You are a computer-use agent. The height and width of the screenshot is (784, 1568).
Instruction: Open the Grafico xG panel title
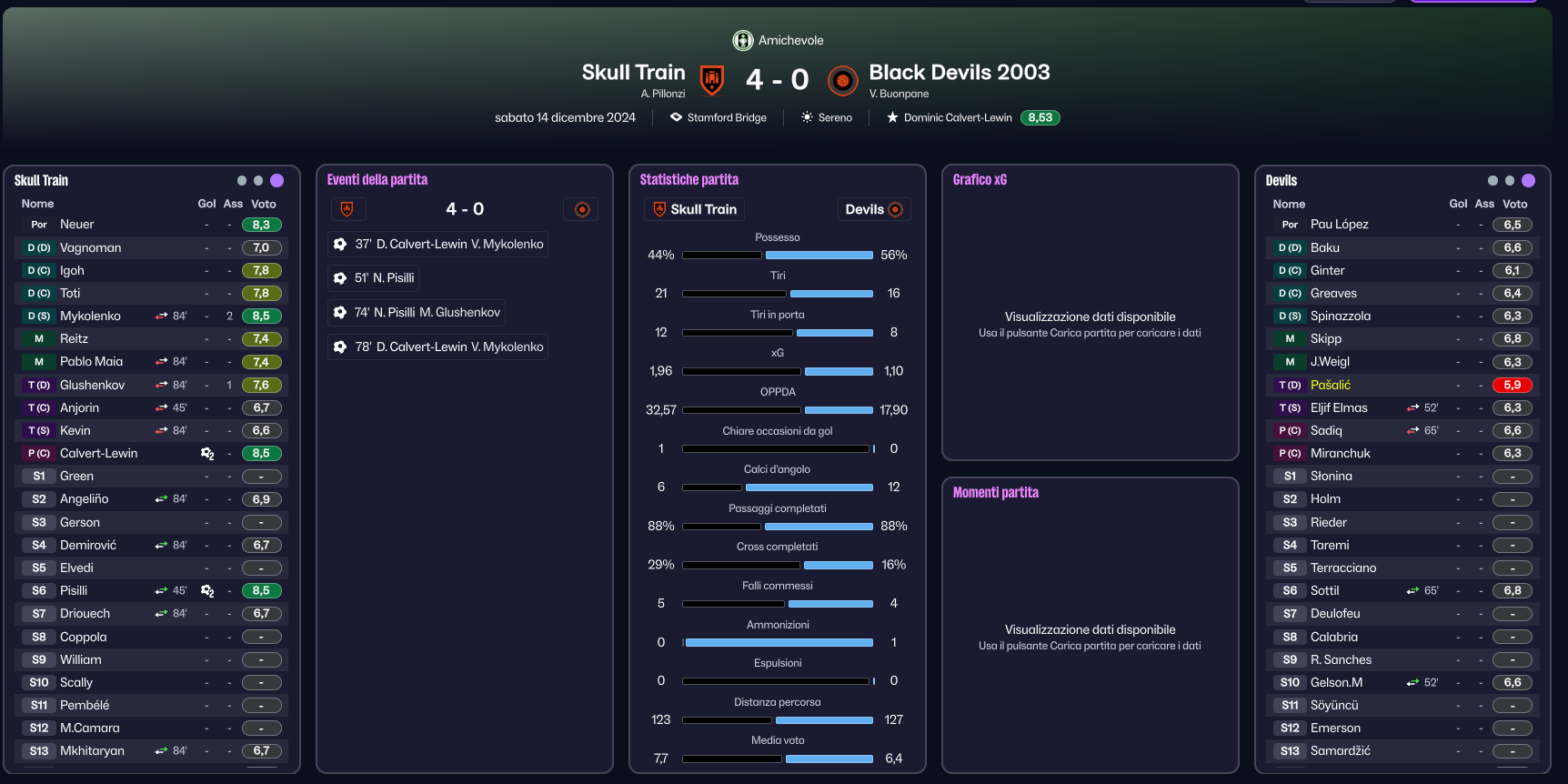coord(980,180)
